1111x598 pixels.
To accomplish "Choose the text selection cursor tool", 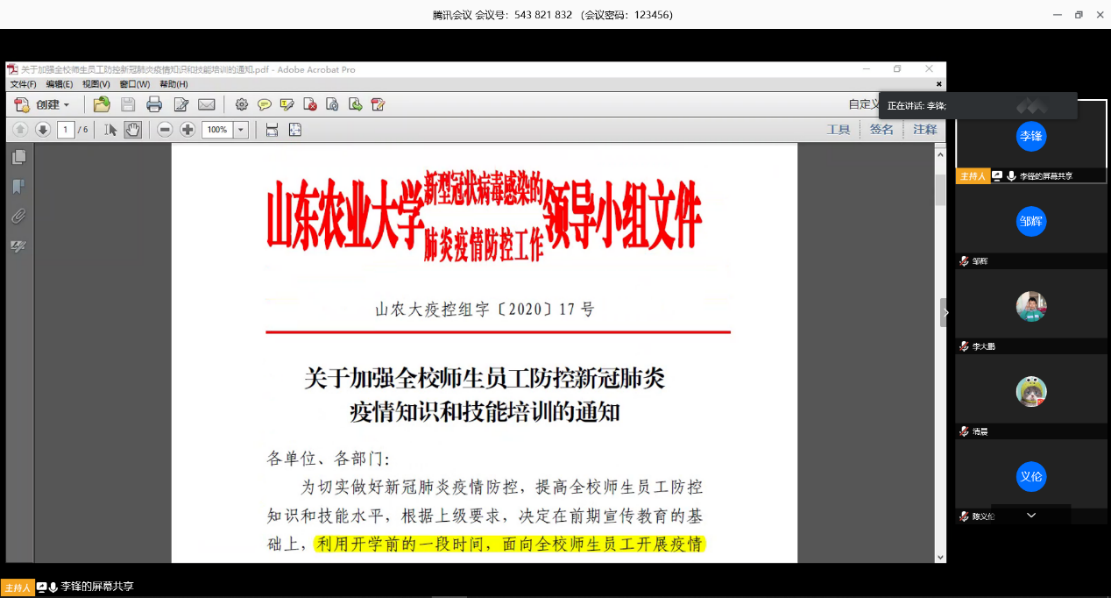I will pos(111,129).
